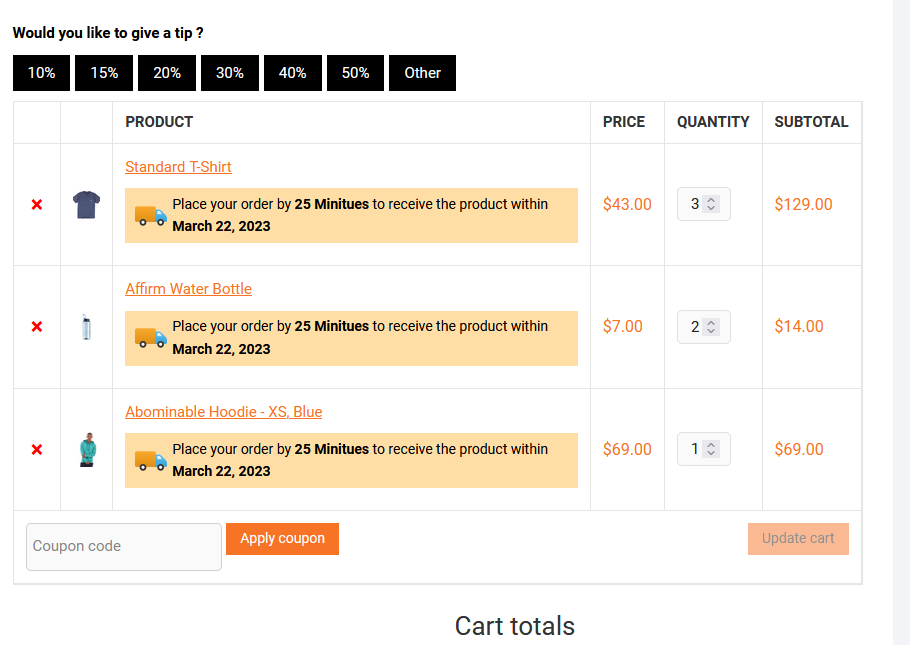Choose the Other tip amount option

(x=422, y=72)
